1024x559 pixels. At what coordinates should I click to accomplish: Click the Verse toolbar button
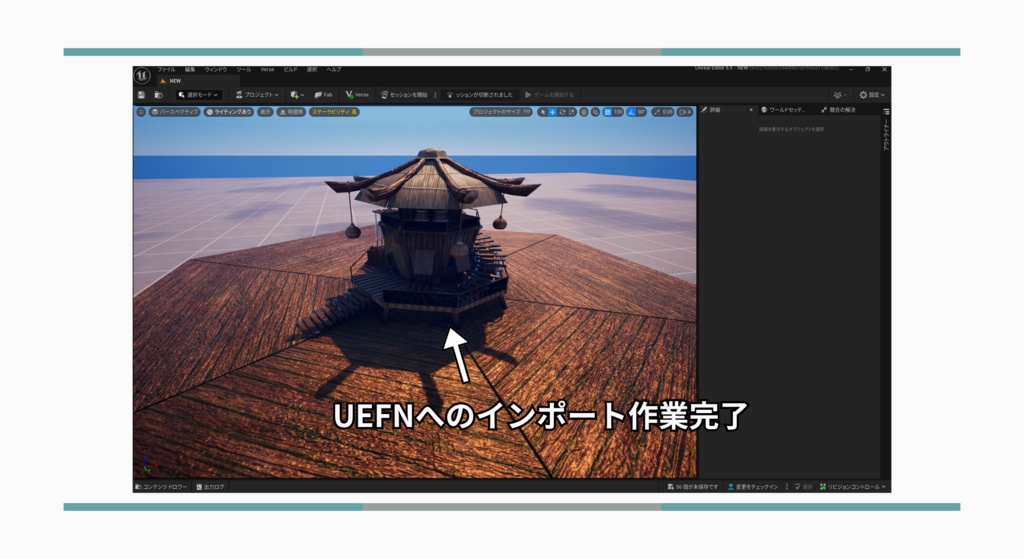pyautogui.click(x=357, y=95)
